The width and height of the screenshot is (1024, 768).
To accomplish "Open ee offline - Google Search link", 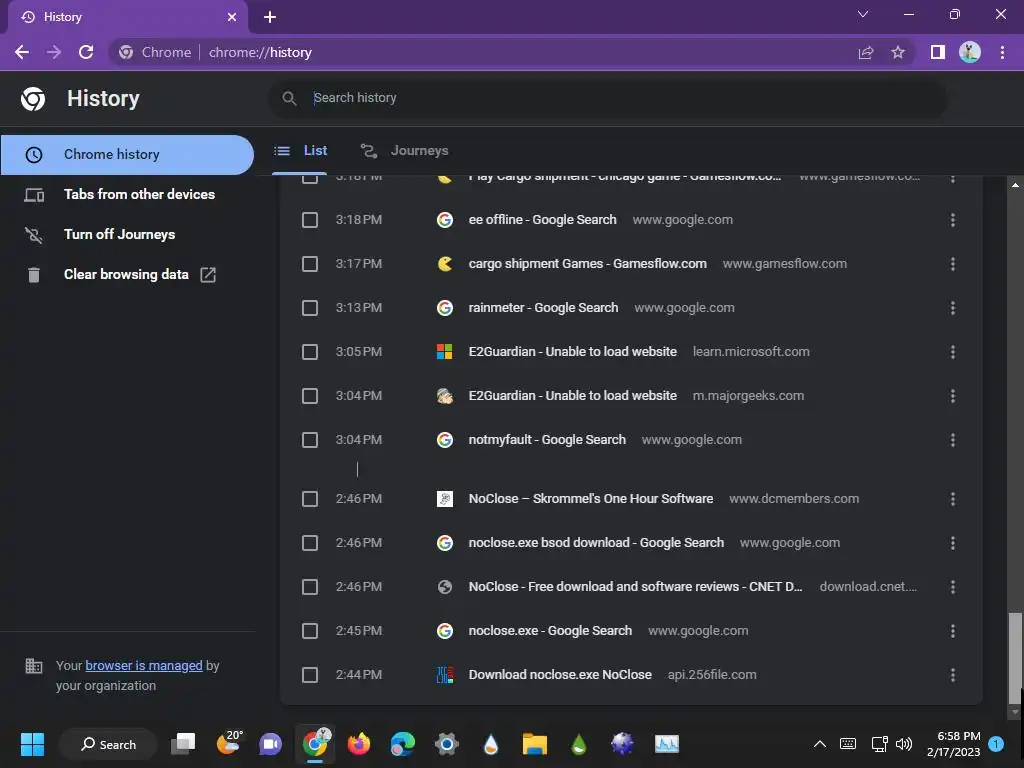I will pos(542,220).
